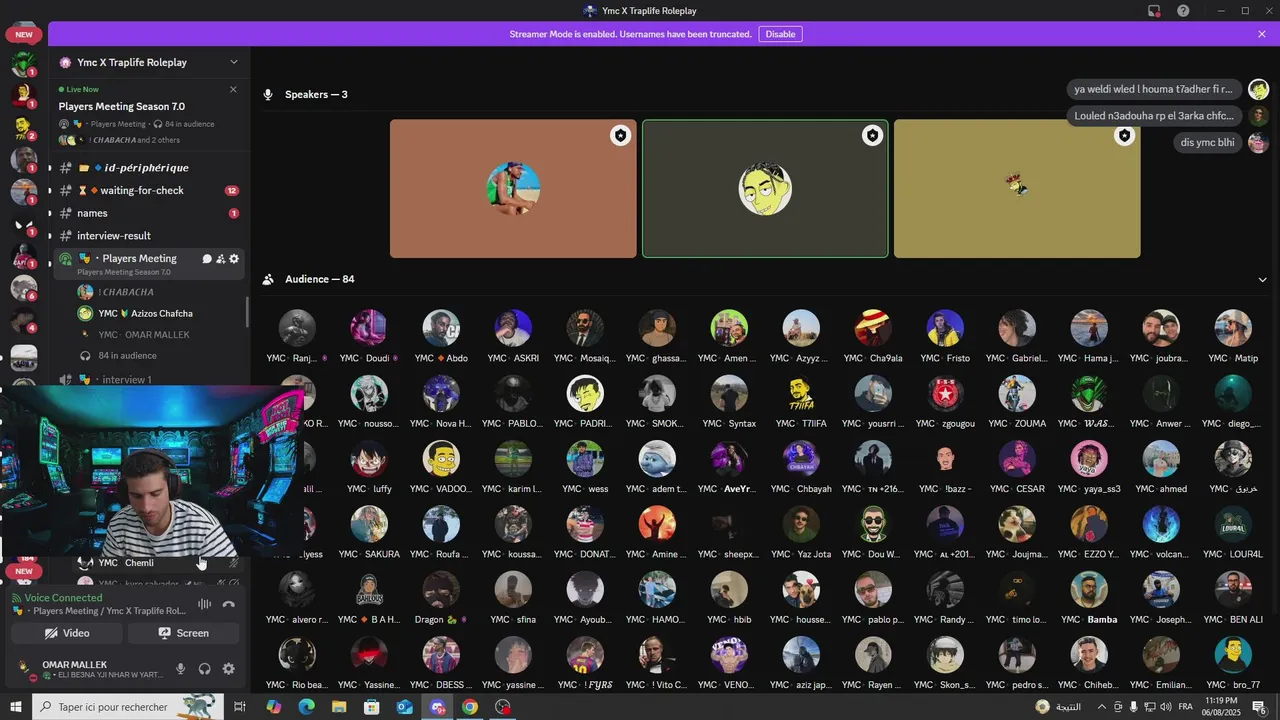Open Players Meeting channel settings gear

coord(234,259)
